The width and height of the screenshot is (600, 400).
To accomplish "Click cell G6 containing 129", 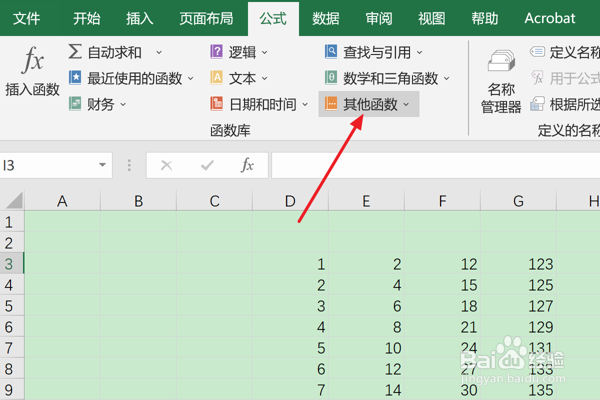I will point(518,327).
